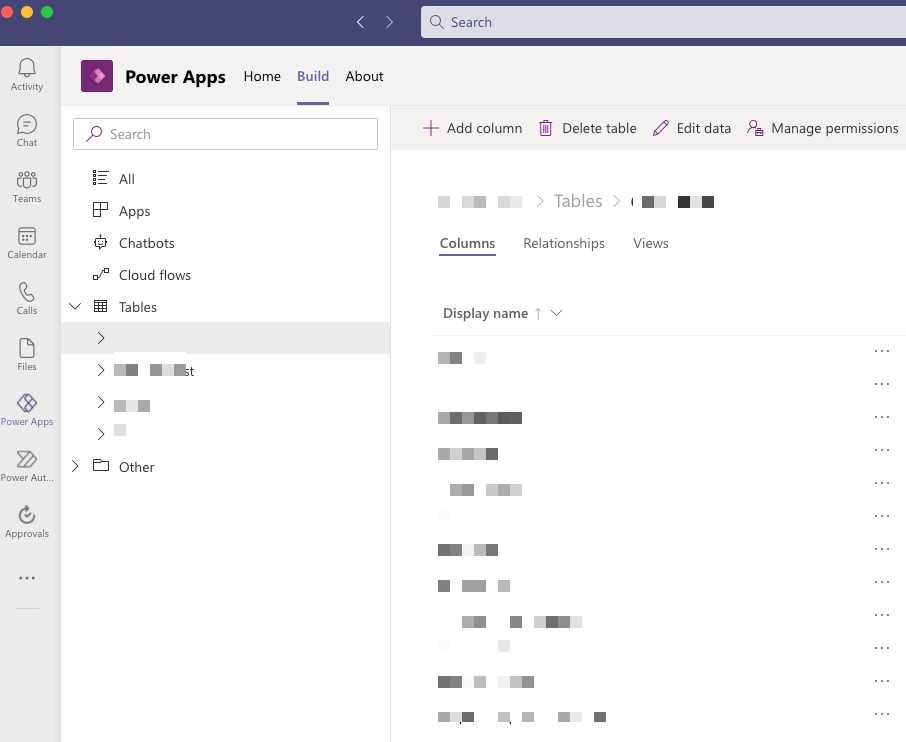Viewport: 906px width, 742px height.
Task: Click the Tables breadcrumb link
Action: point(578,201)
